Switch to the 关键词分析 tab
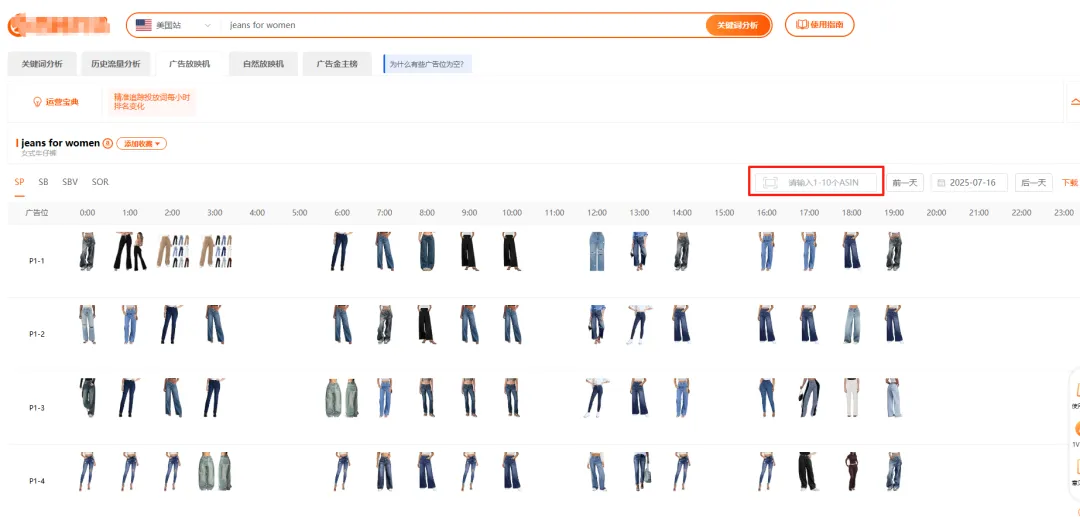1080x517 pixels. pyautogui.click(x=42, y=64)
